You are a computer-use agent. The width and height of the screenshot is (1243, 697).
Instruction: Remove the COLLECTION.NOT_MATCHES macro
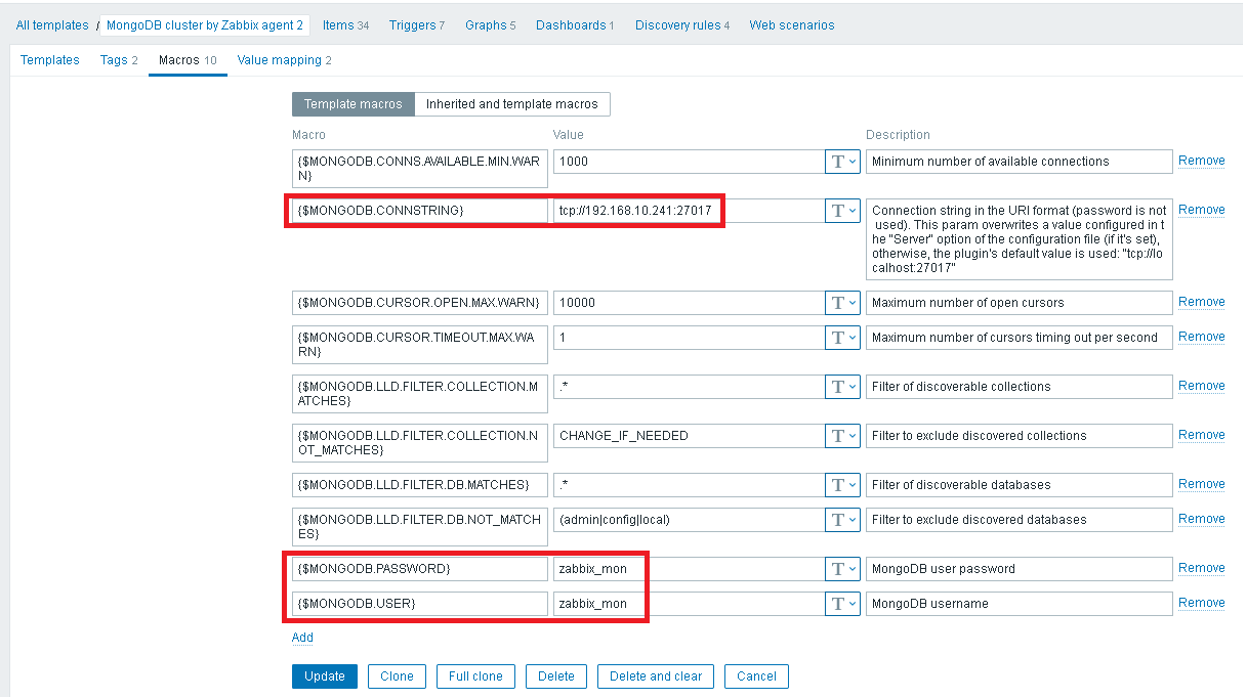[1201, 435]
